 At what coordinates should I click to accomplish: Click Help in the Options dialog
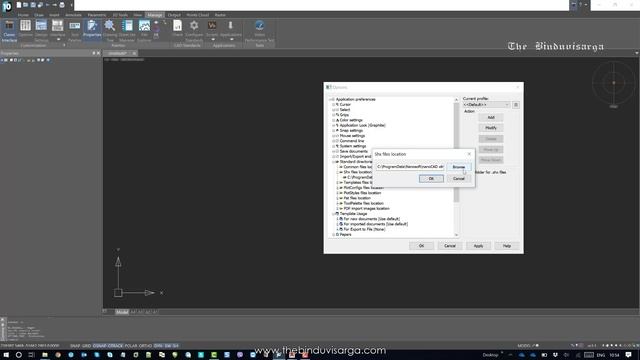[507, 246]
